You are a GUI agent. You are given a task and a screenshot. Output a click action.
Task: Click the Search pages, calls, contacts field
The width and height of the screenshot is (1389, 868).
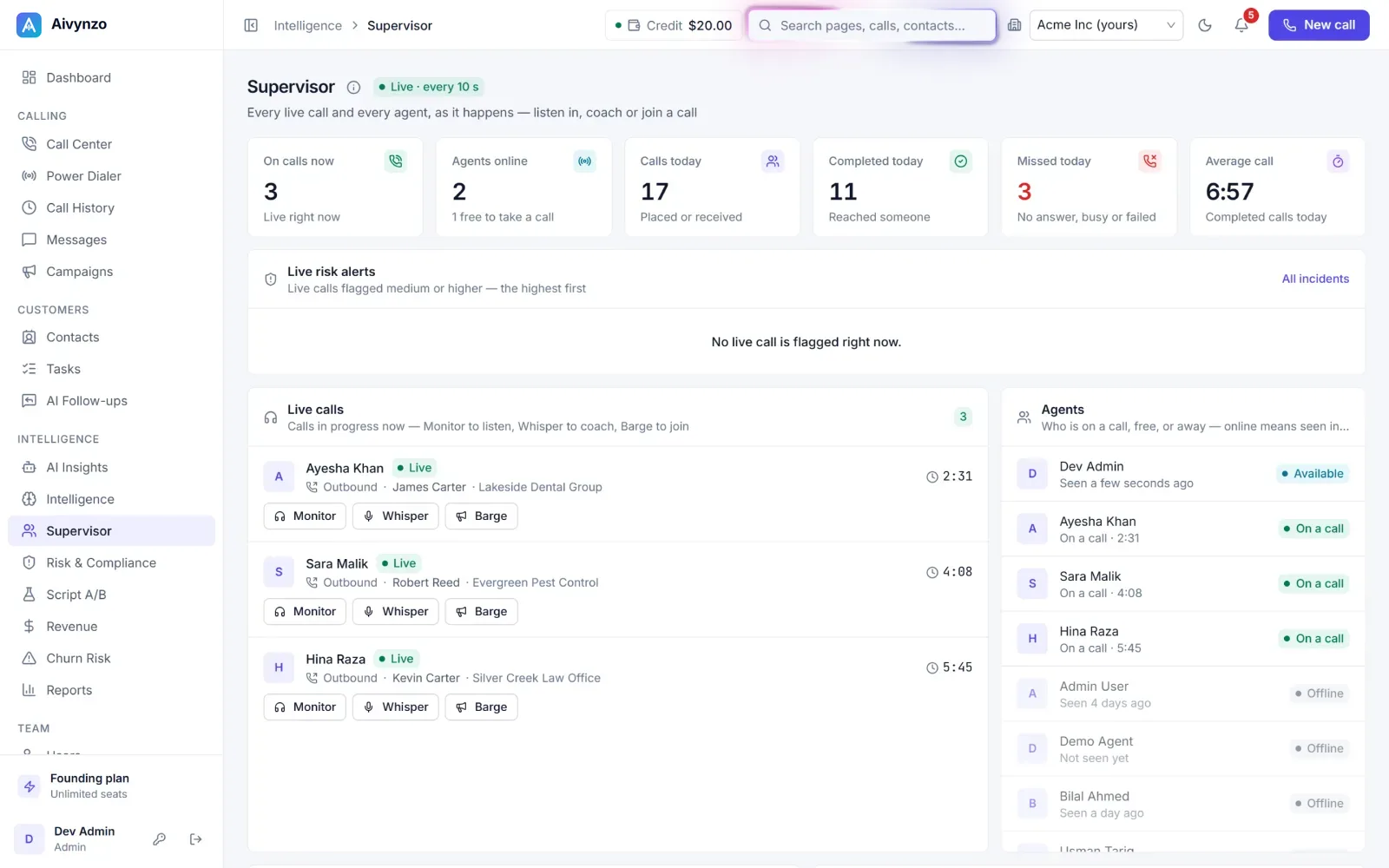click(872, 25)
